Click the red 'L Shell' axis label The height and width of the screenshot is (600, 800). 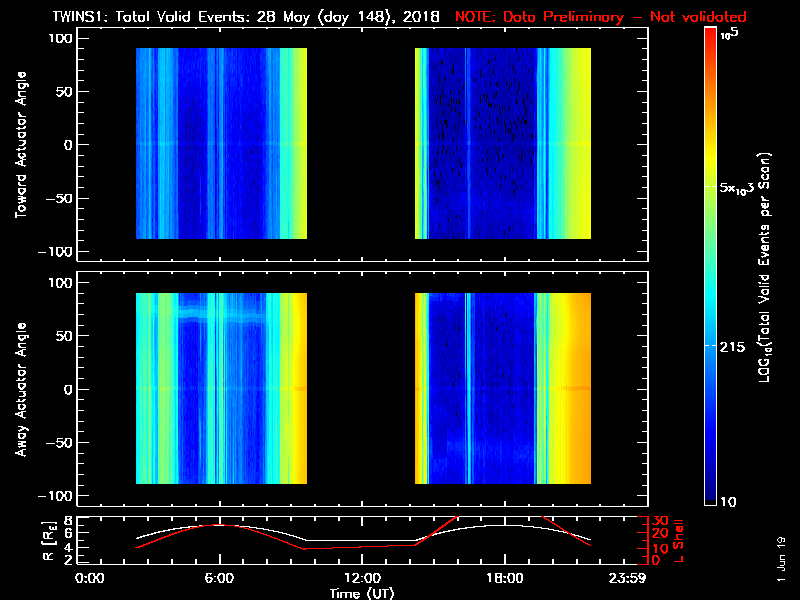click(675, 540)
